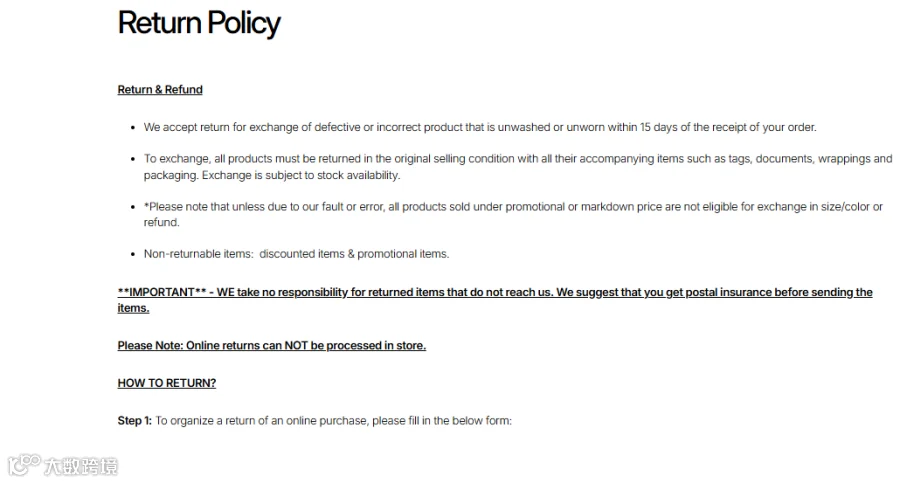Click the watermark logo icon in corner
Viewport: 900px width, 483px height.
pyautogui.click(x=25, y=465)
